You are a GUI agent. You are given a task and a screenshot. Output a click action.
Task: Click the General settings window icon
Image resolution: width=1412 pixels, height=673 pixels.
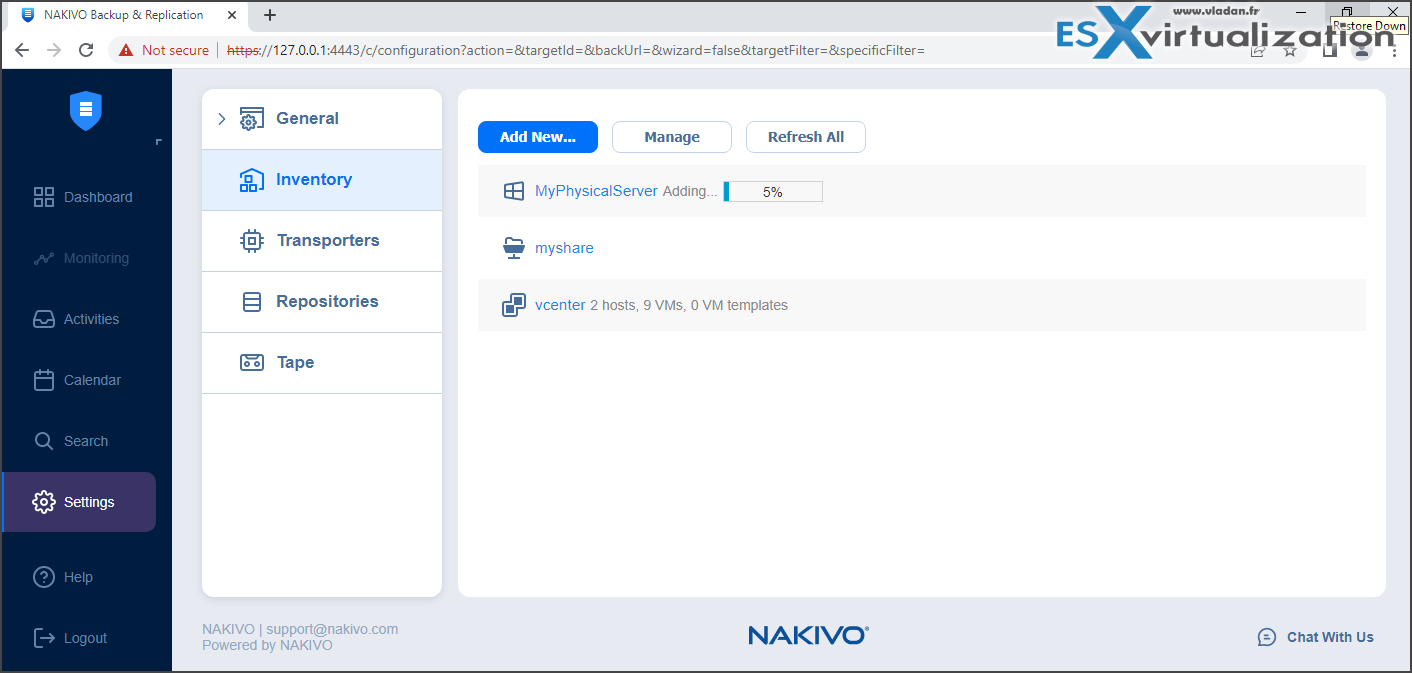coord(251,119)
